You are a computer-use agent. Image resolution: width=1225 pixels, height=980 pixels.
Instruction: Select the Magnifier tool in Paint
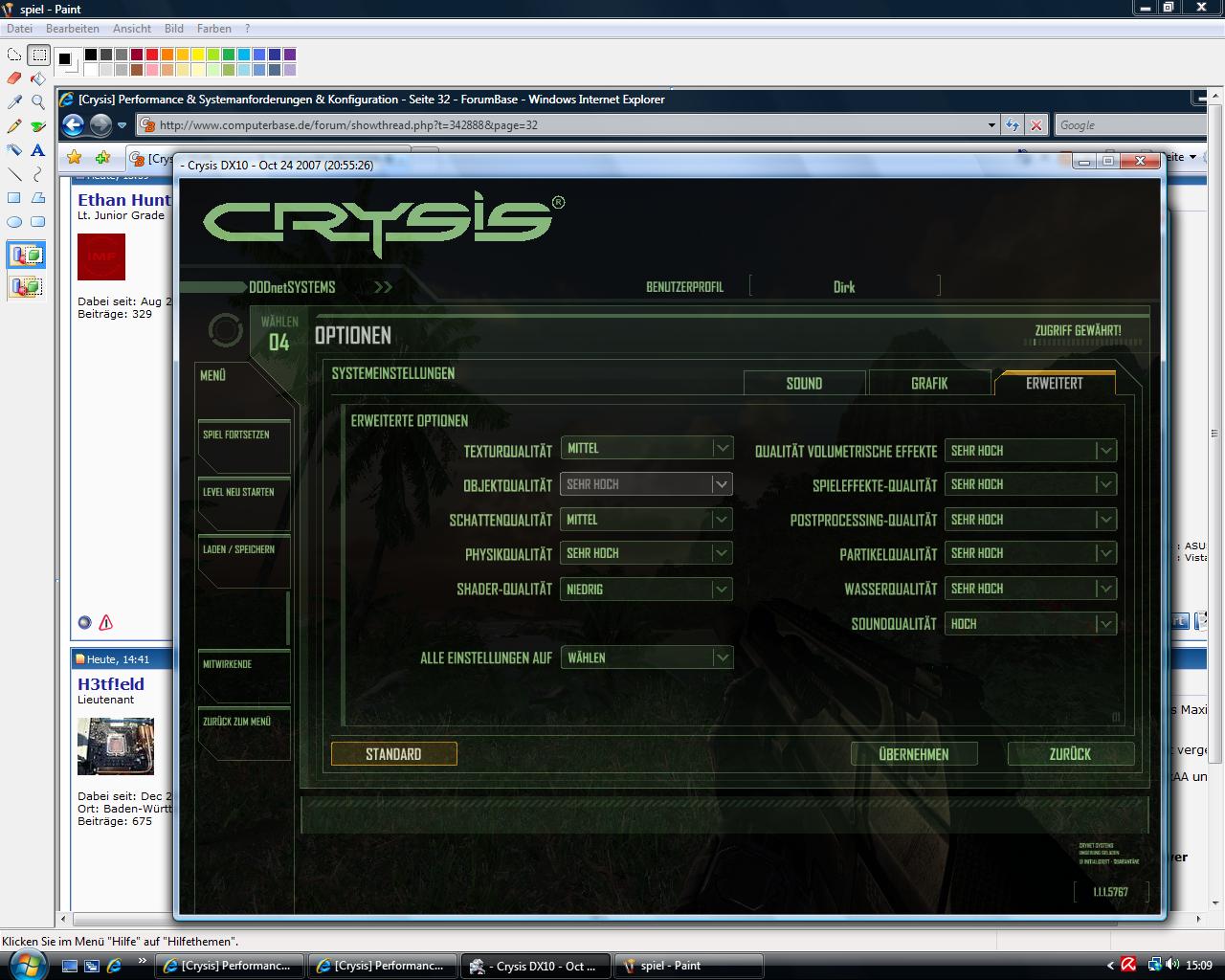38,101
